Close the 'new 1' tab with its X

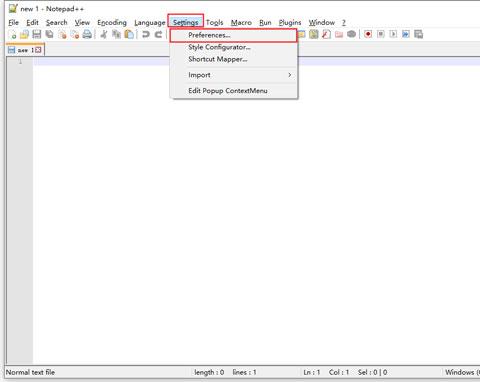point(38,50)
